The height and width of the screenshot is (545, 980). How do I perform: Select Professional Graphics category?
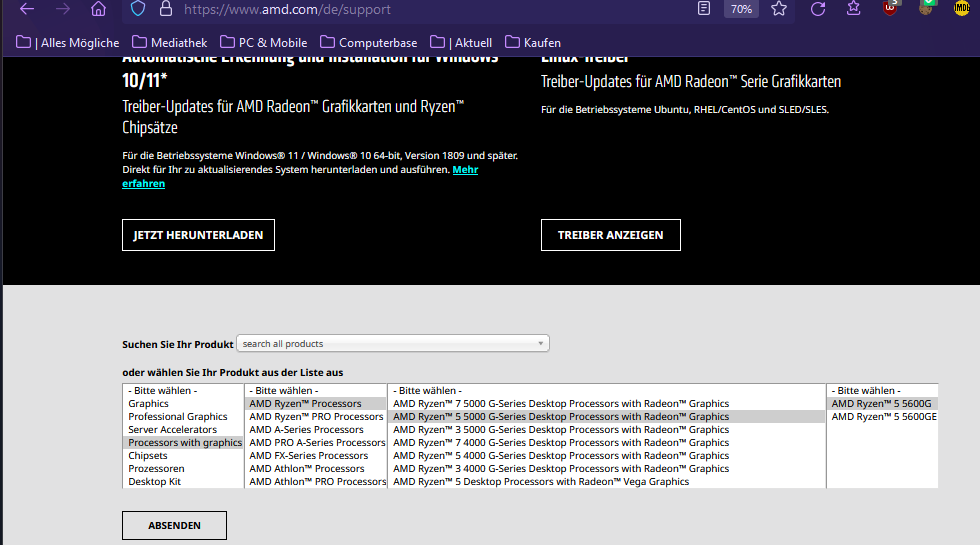(x=182, y=417)
